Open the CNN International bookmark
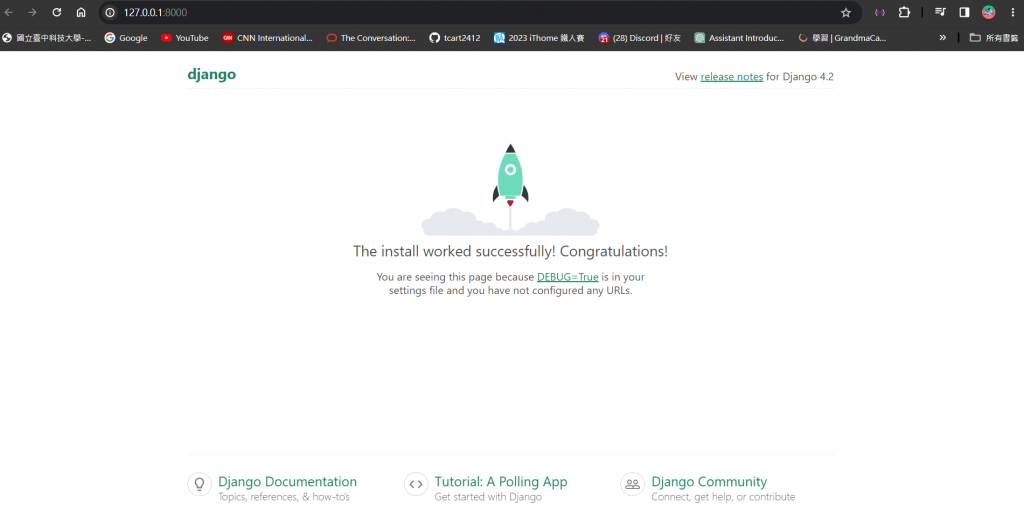 (267, 38)
